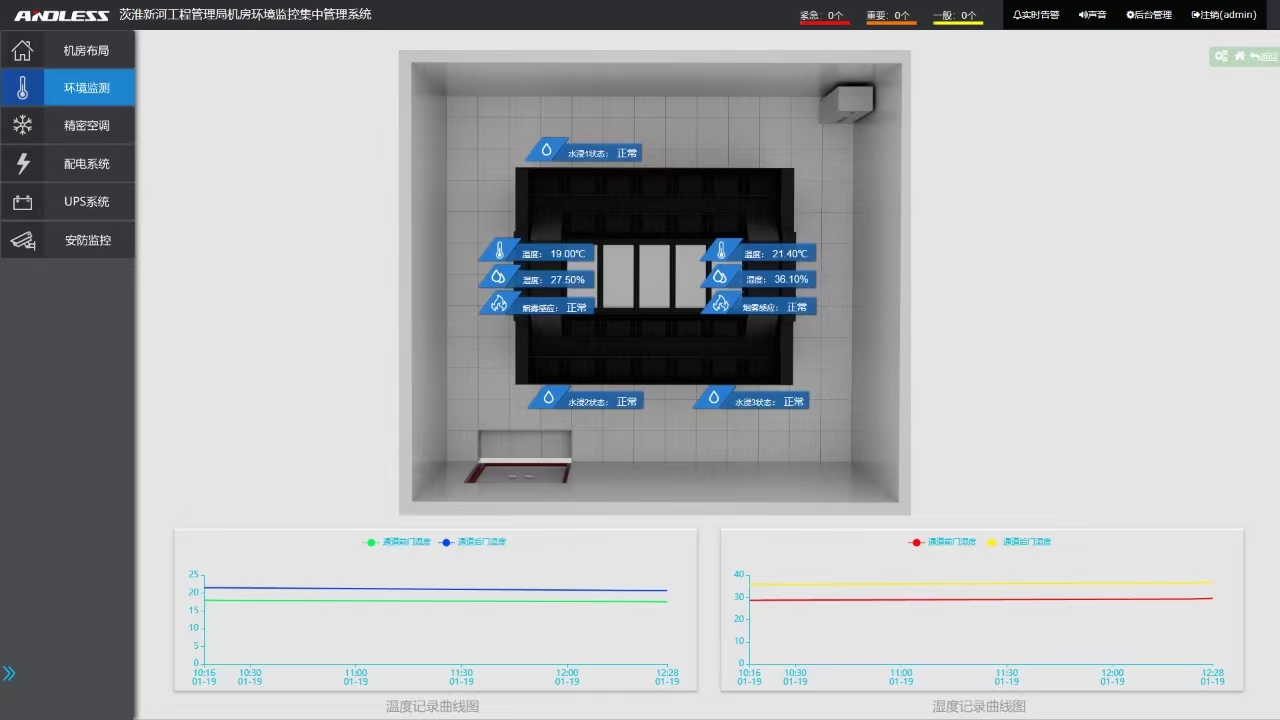
Task: Click the green gears icon near 返回
Action: click(x=1221, y=57)
